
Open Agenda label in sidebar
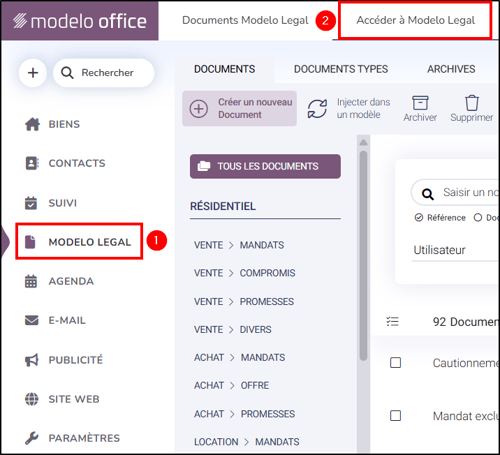[x=71, y=281]
